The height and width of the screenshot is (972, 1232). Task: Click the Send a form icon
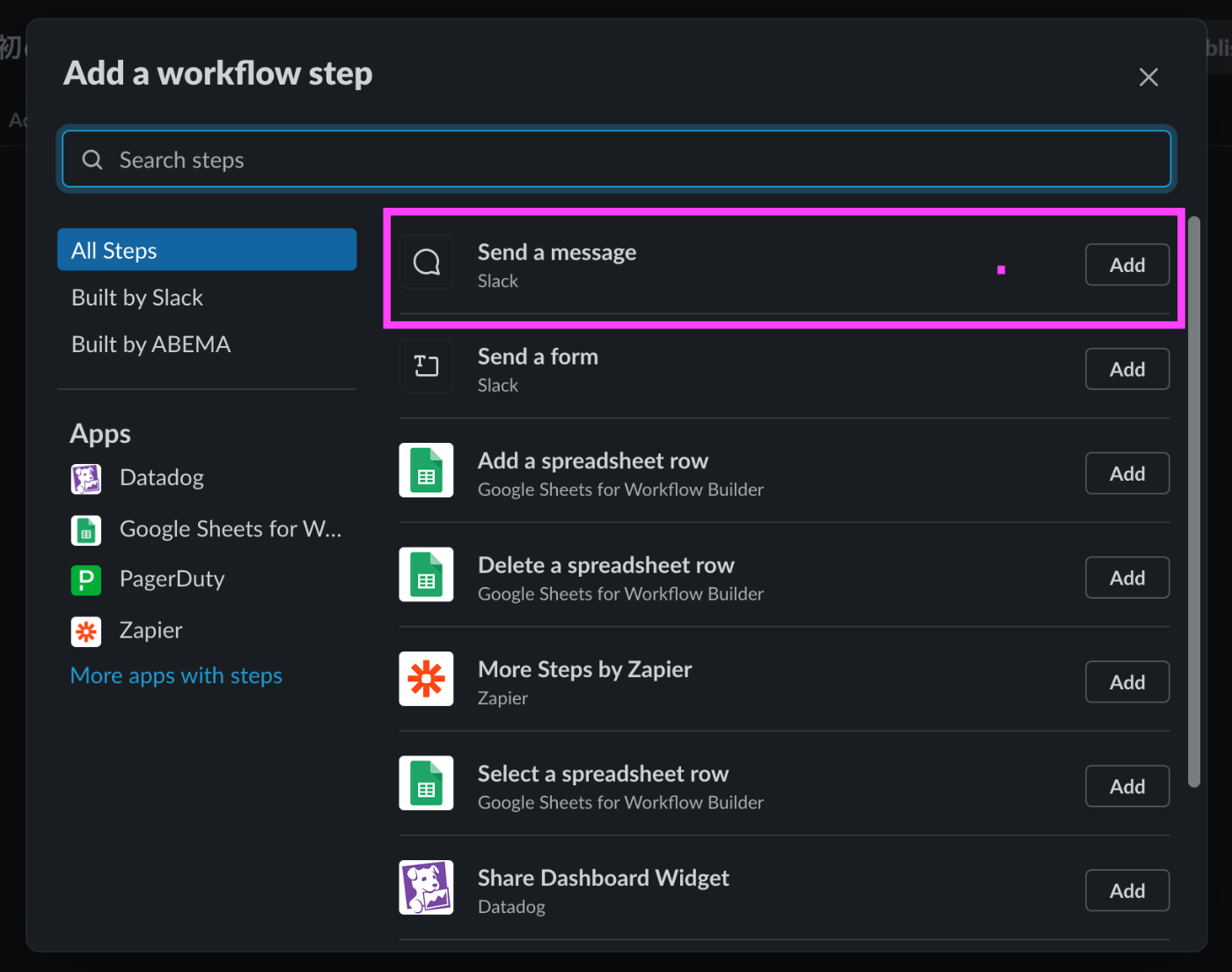click(427, 365)
